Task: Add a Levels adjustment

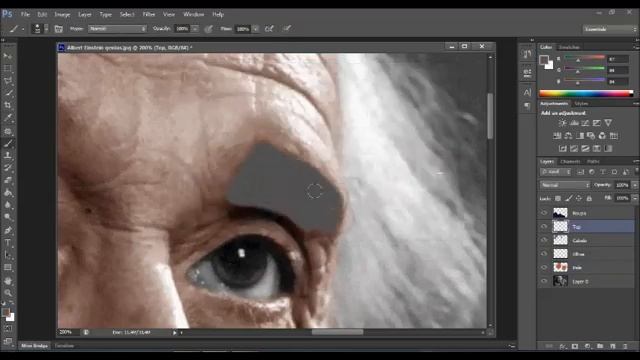Action: pyautogui.click(x=574, y=123)
